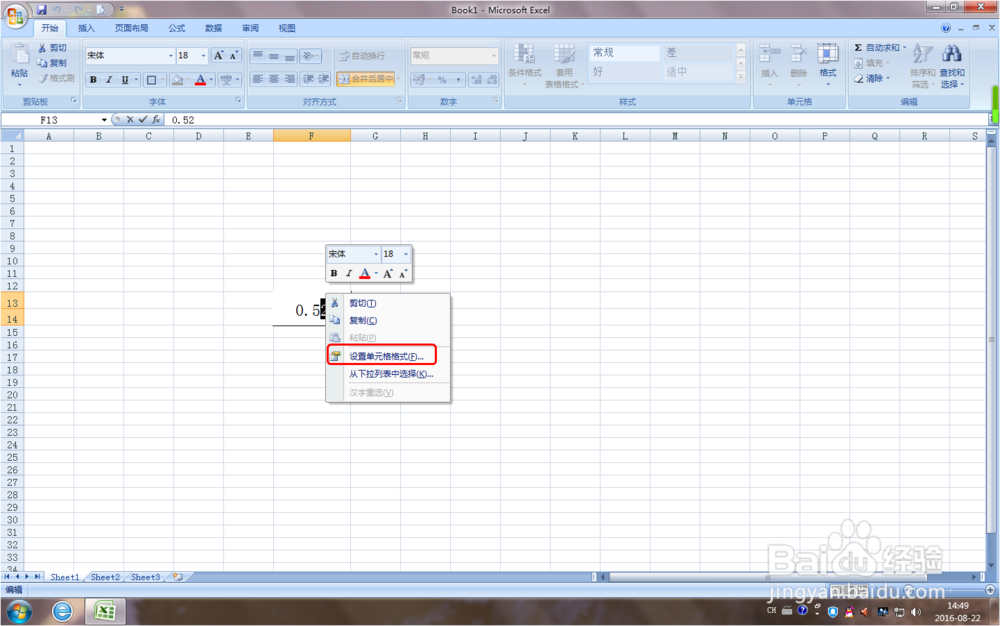The image size is (1000, 626).
Task: Click the top align icon
Action: coord(258,56)
